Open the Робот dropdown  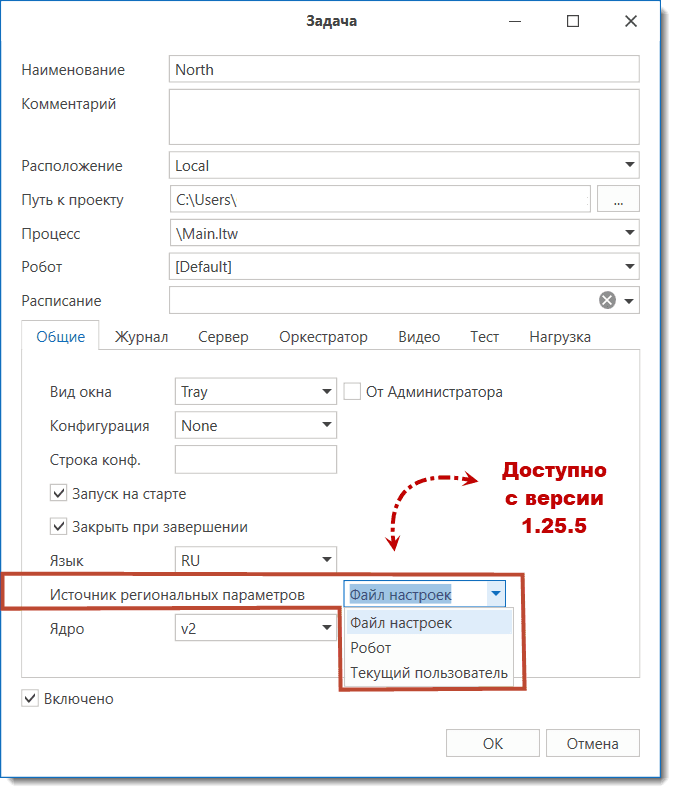pyautogui.click(x=629, y=267)
